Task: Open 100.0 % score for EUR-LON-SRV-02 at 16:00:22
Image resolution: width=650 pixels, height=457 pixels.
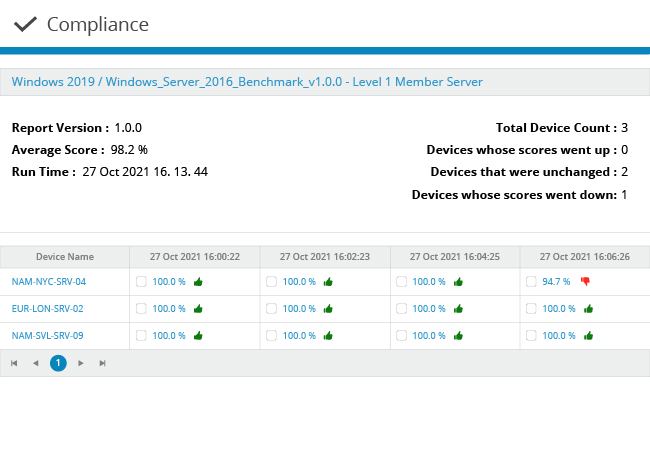Action: [x=169, y=309]
